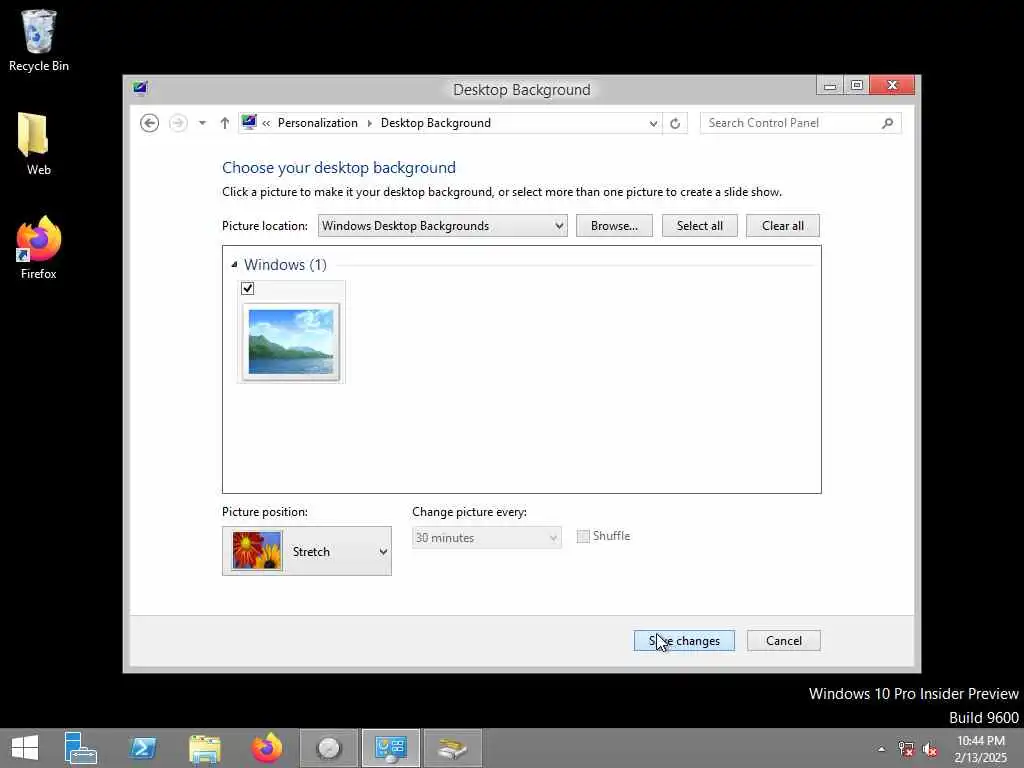The image size is (1024, 768).
Task: Expand the address bar history dropdown
Action: point(653,123)
